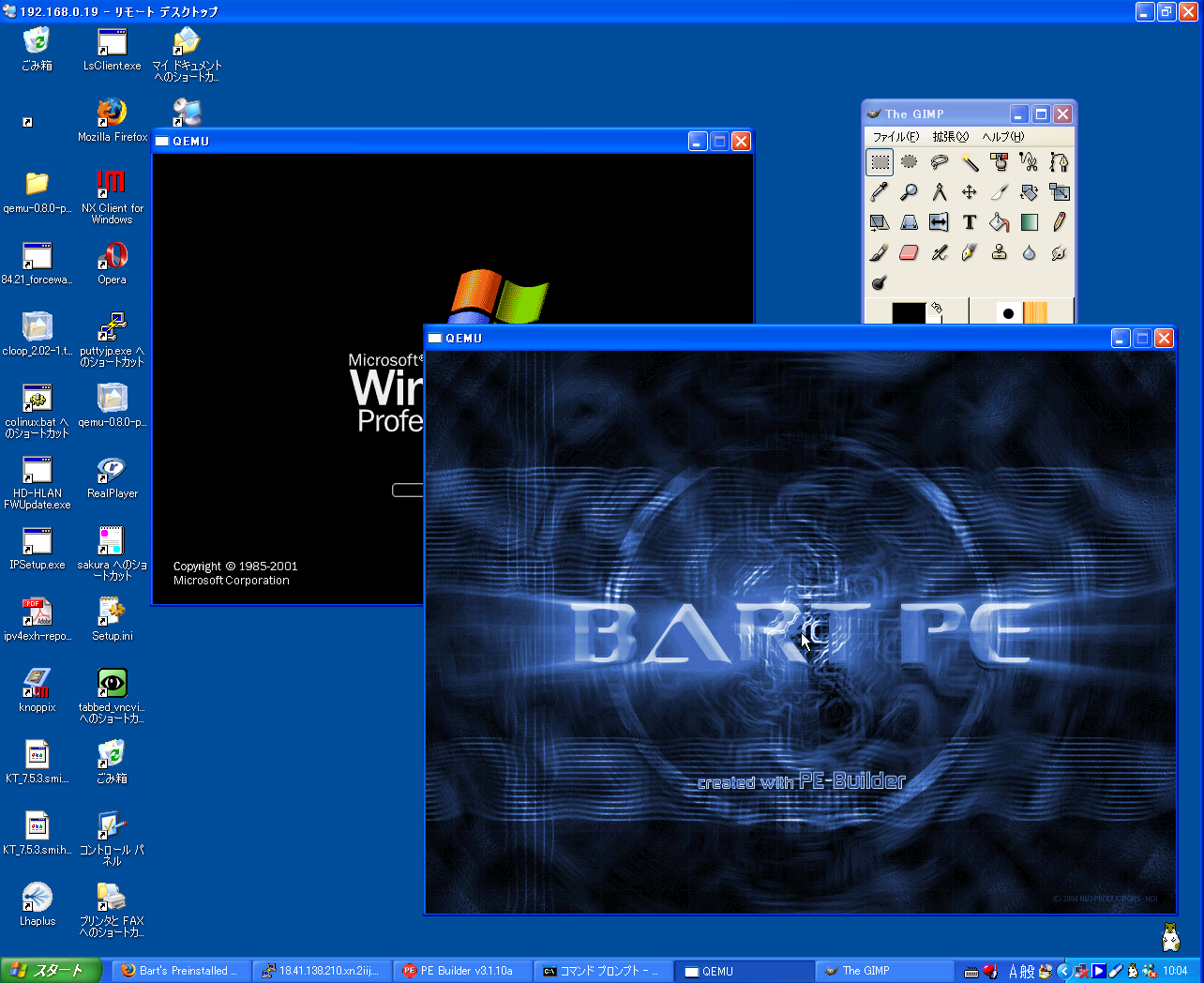Select the LsClient.exe desktop icon

click(113, 49)
